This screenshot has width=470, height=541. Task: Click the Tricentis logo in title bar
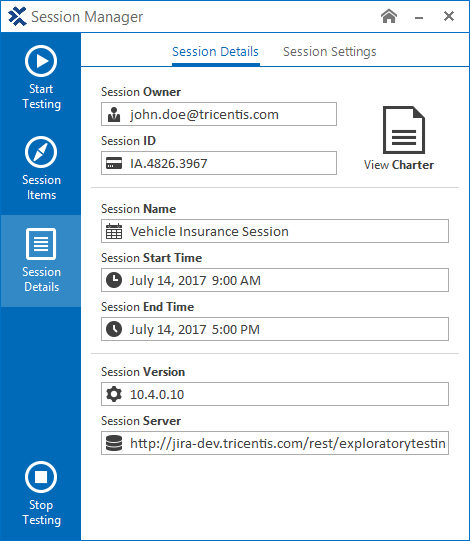pyautogui.click(x=17, y=16)
